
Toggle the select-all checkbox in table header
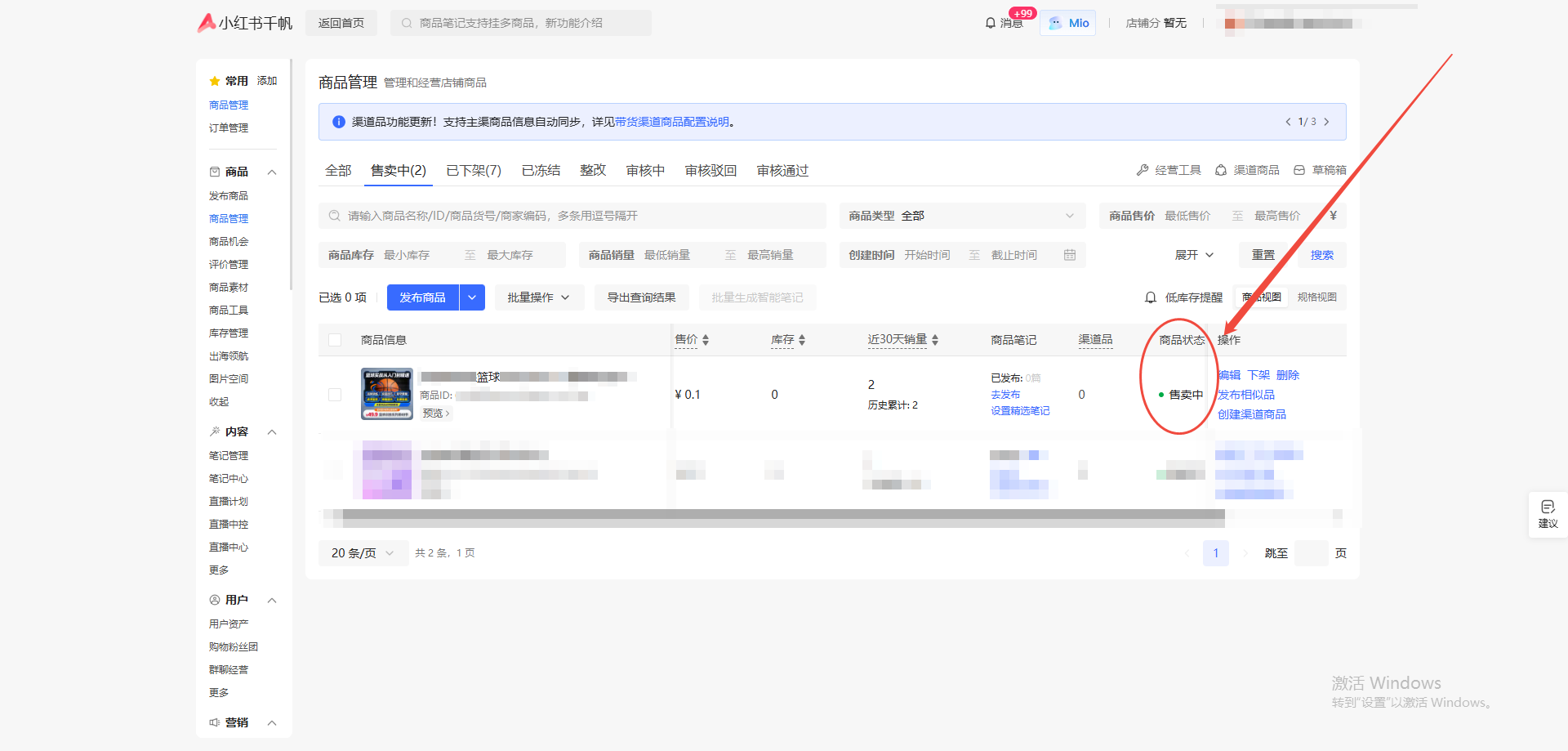335,340
